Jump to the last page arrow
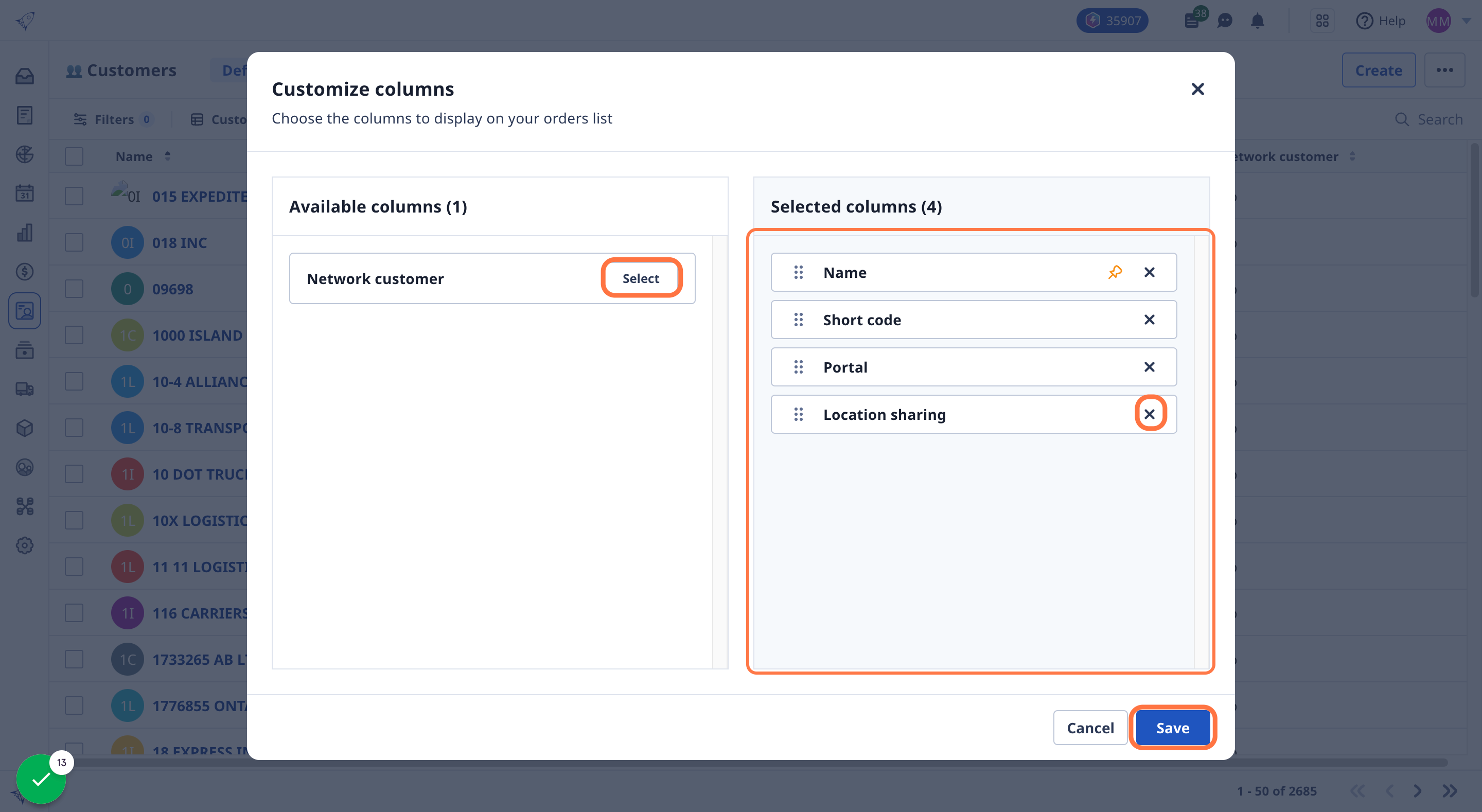Viewport: 1482px width, 812px height. click(x=1450, y=791)
